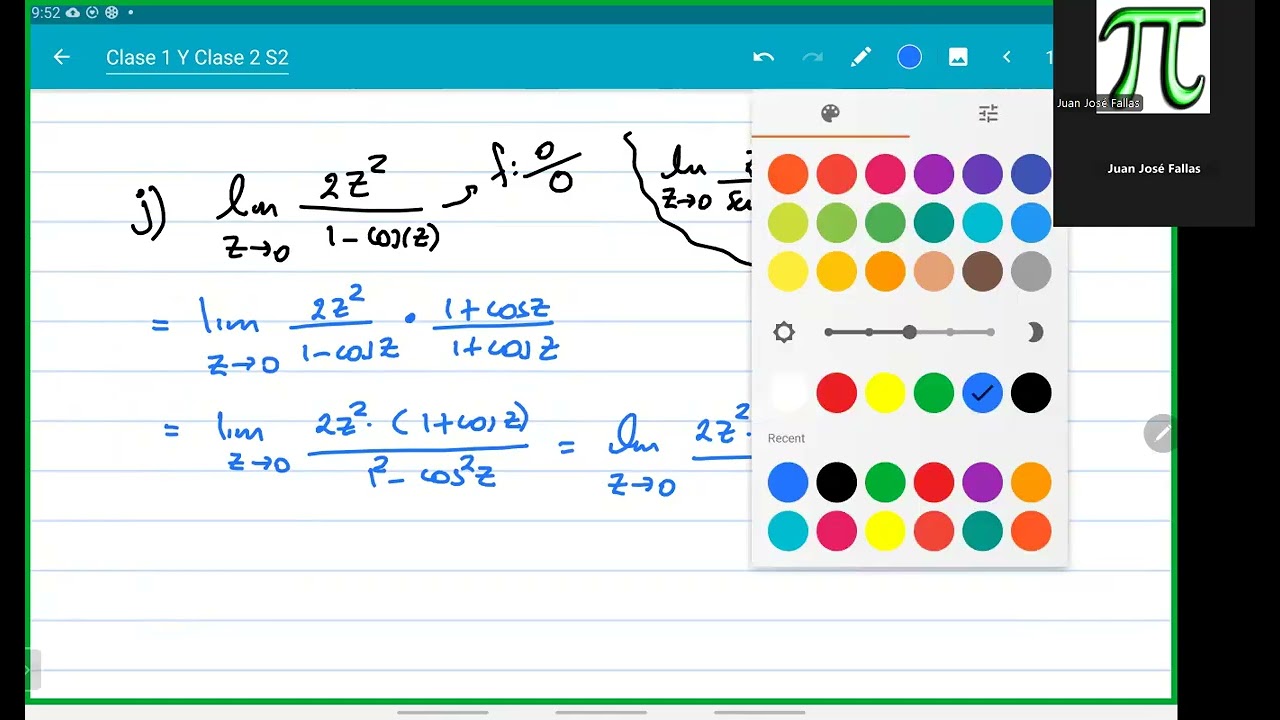Select the black basic color
This screenshot has width=1280, height=720.
[1031, 393]
